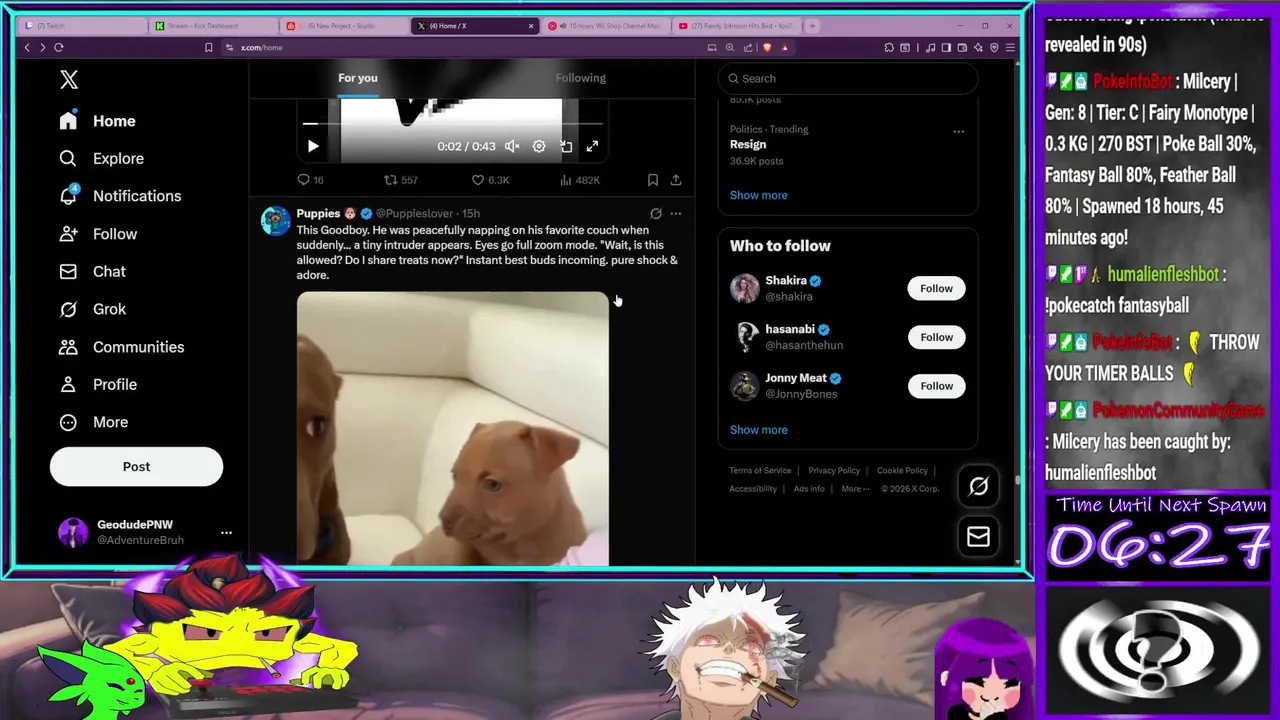
Task: Open Ads info footer link
Action: [809, 489]
